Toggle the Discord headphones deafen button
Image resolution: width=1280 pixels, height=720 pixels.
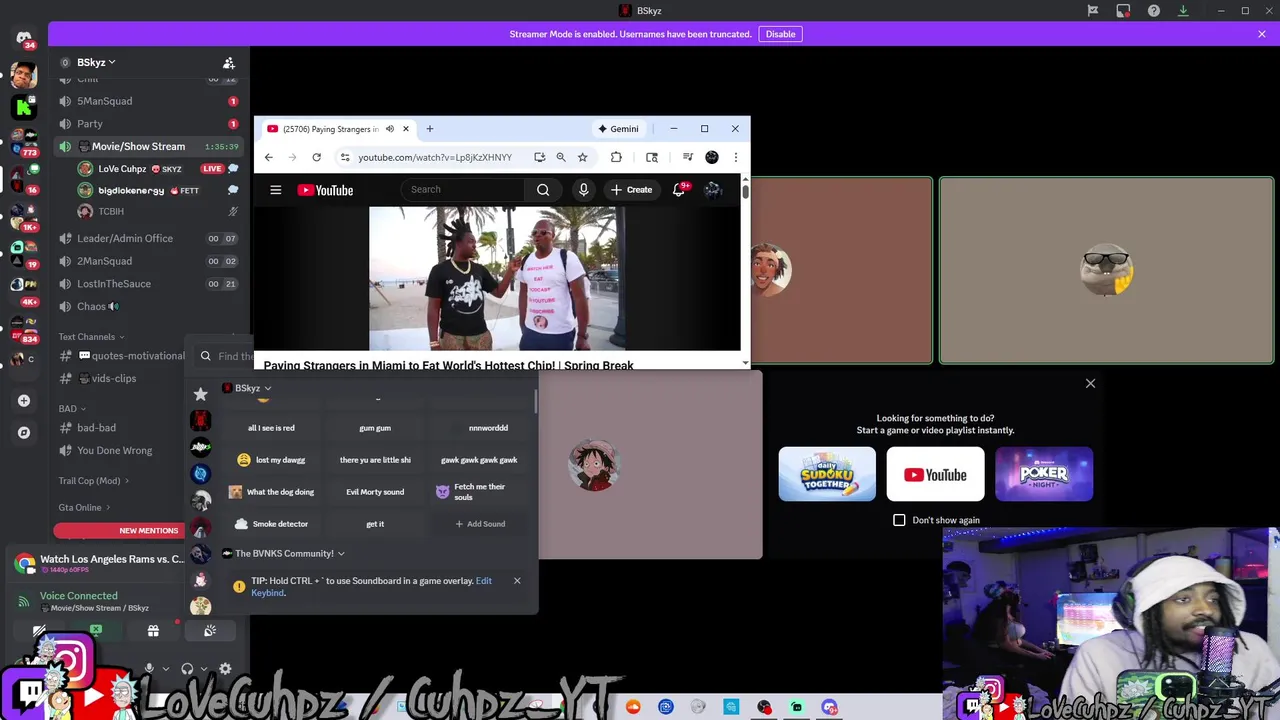tap(187, 669)
